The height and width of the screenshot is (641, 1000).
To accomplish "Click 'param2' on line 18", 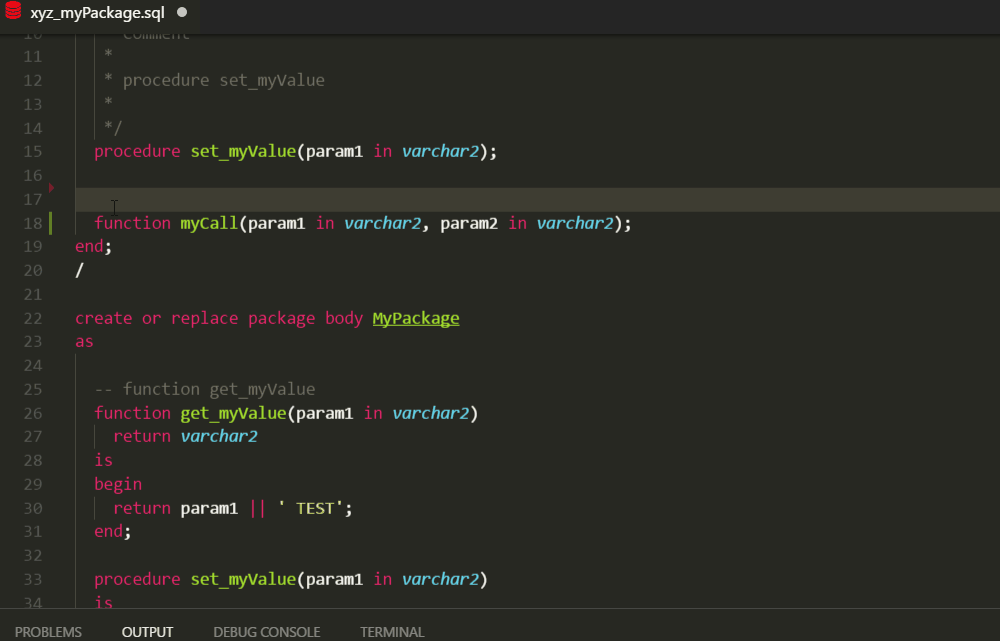I will pos(469,223).
